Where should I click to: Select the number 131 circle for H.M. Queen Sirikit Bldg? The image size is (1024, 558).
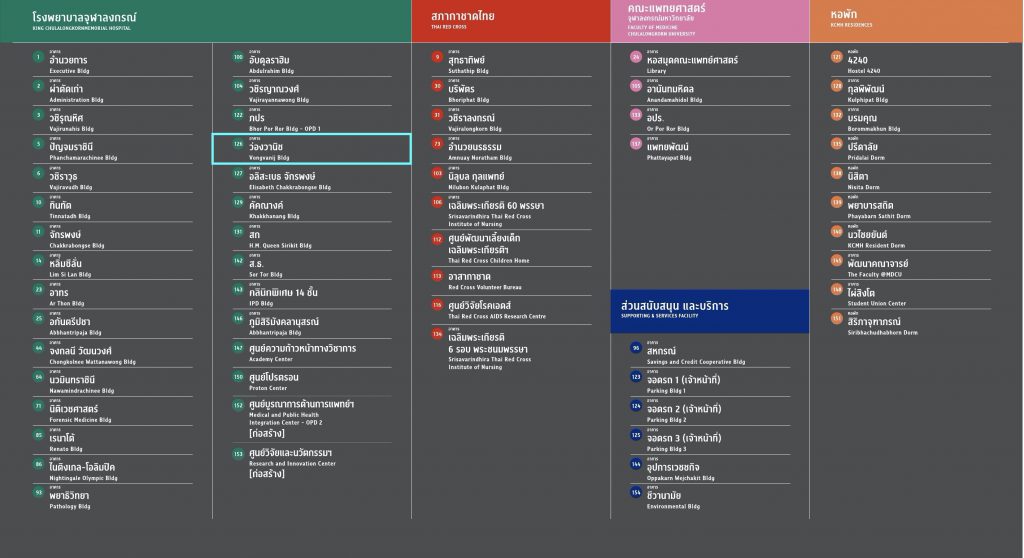(x=238, y=231)
